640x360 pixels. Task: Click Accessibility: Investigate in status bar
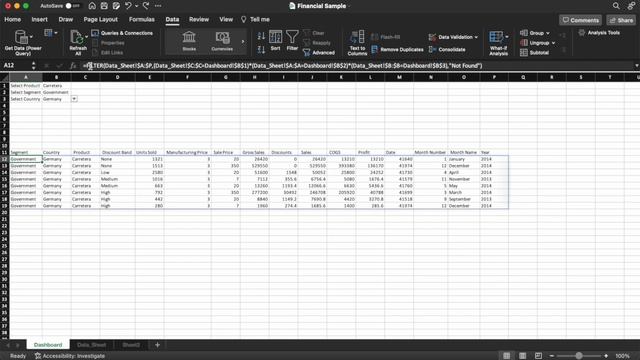pyautogui.click(x=70, y=356)
